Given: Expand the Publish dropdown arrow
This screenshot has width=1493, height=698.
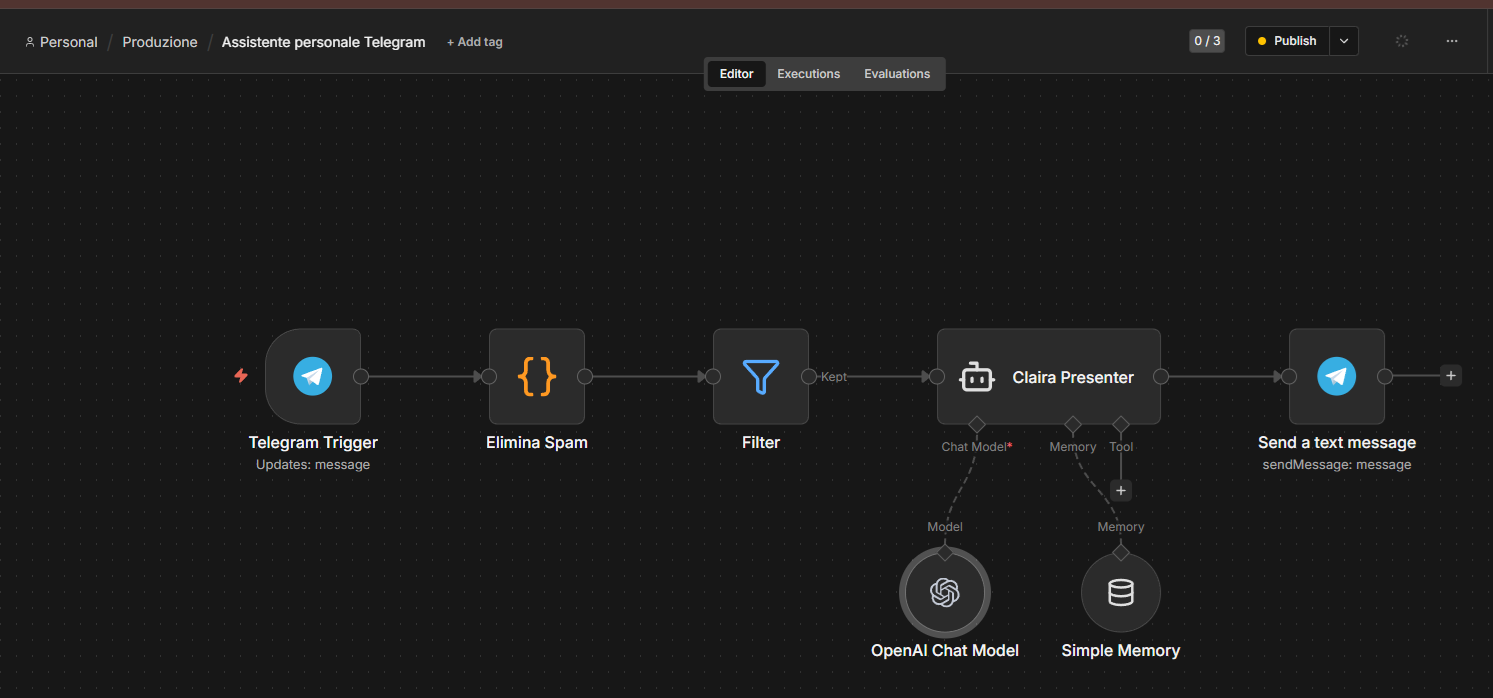Looking at the screenshot, I should point(1344,41).
